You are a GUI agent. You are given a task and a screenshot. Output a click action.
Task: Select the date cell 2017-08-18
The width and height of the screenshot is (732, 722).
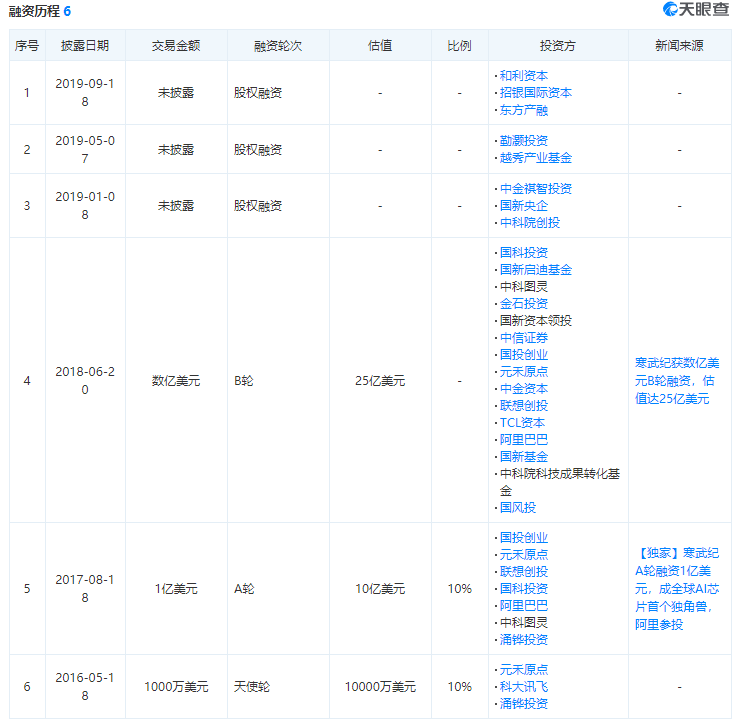[85, 589]
